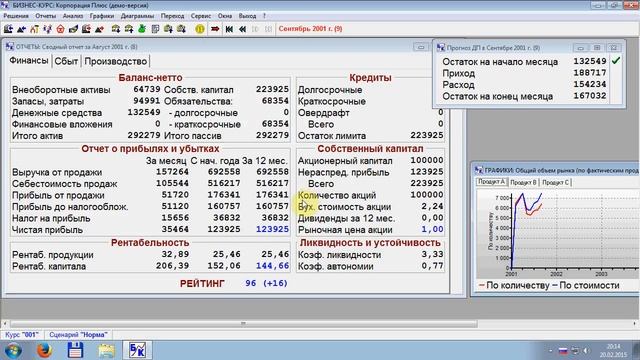Click the dark mountain with red arrow toolbar icon
The width and height of the screenshot is (640, 360).
[x=99, y=29]
